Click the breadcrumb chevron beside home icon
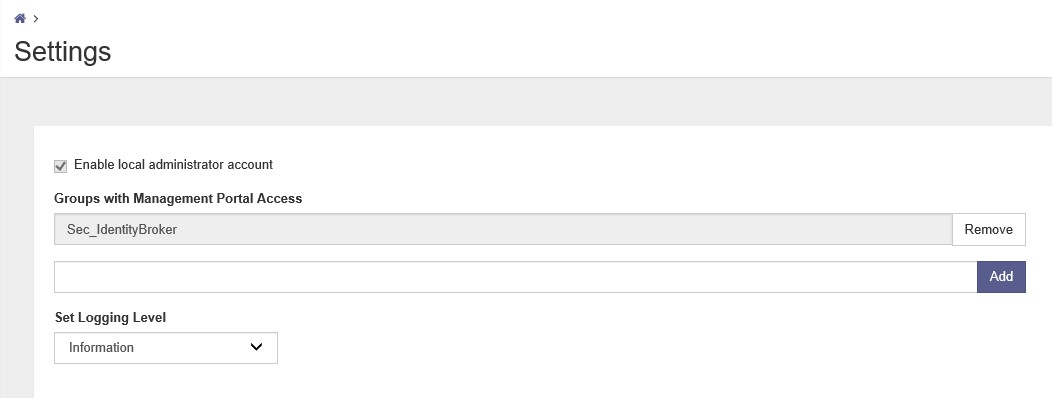Image resolution: width=1052 pixels, height=398 pixels. tap(36, 19)
